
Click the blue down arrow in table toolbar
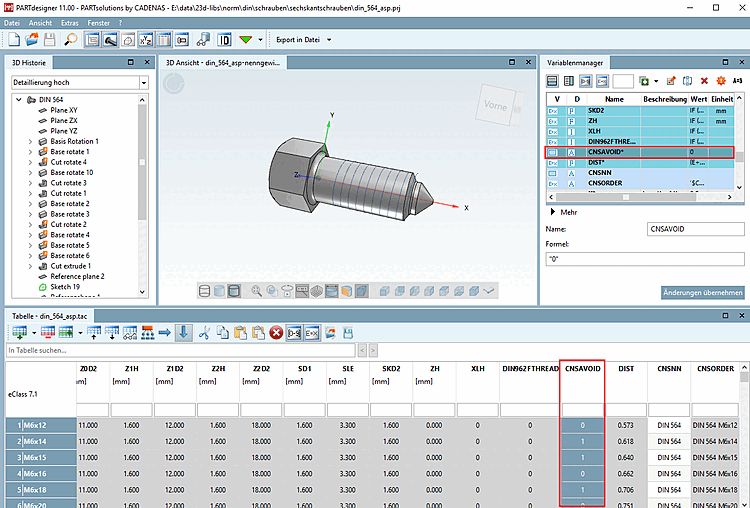tap(184, 332)
